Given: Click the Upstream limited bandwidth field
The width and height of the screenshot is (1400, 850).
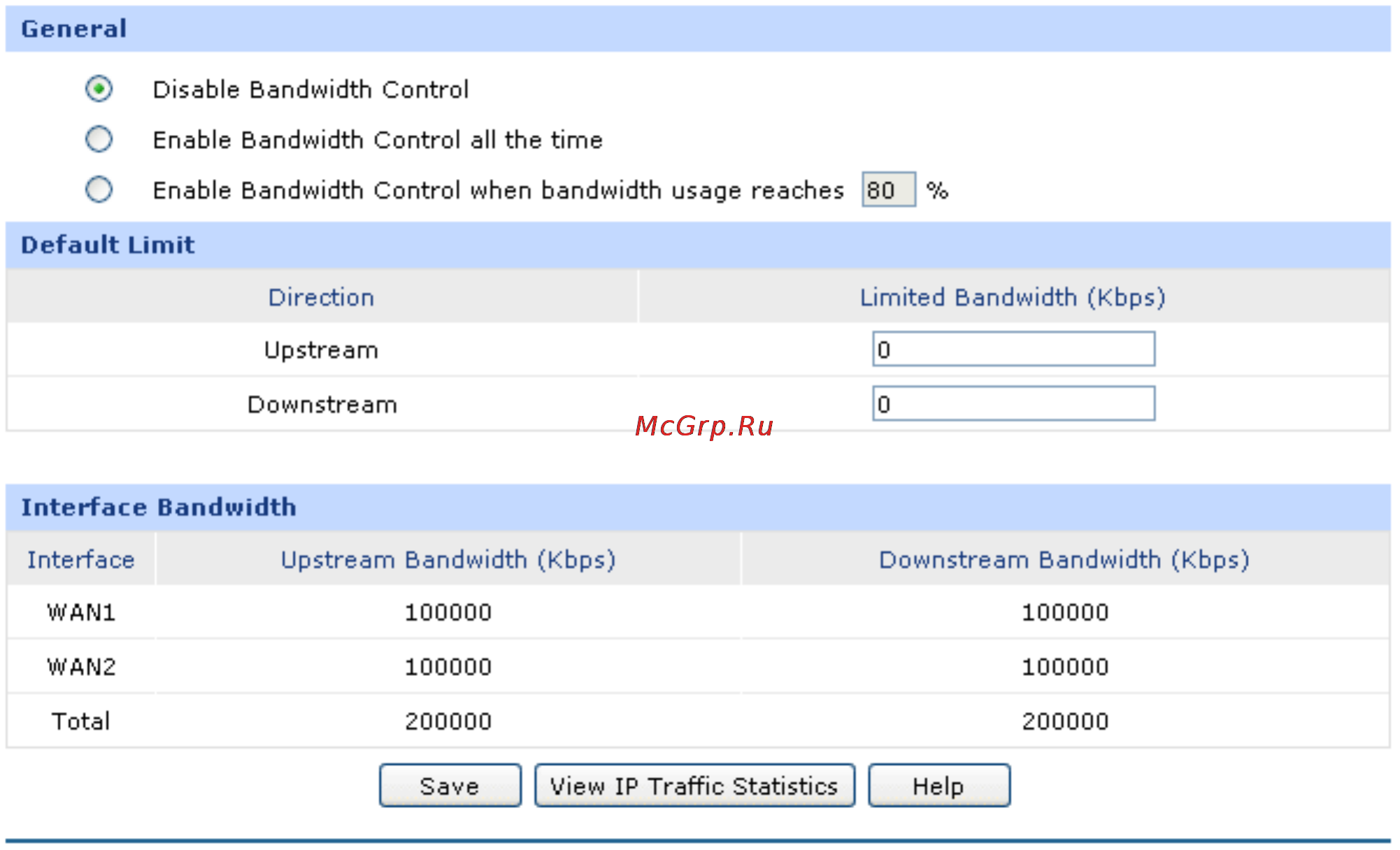Looking at the screenshot, I should [1013, 349].
